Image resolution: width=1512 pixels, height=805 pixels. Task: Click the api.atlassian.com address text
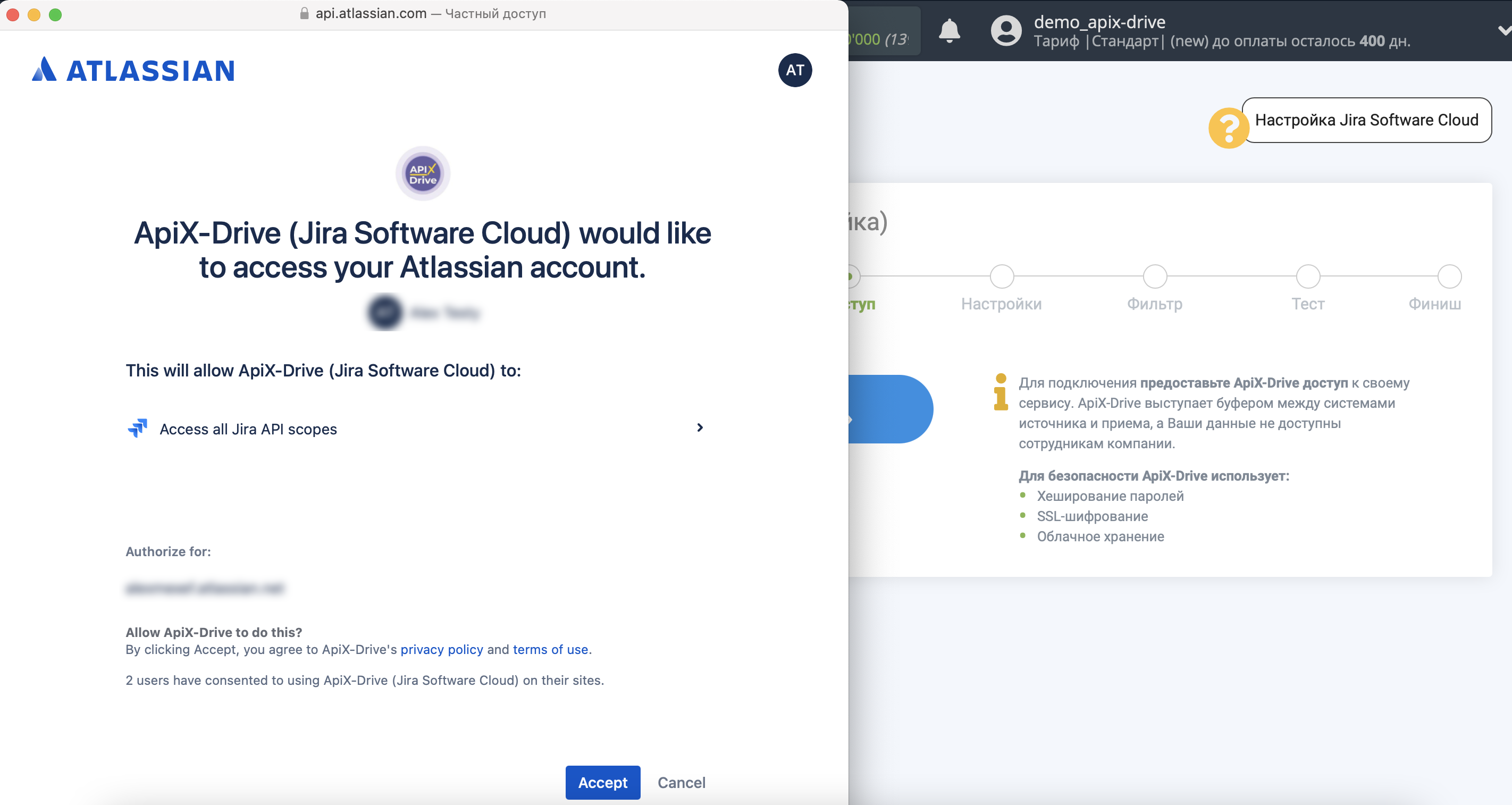tap(371, 13)
